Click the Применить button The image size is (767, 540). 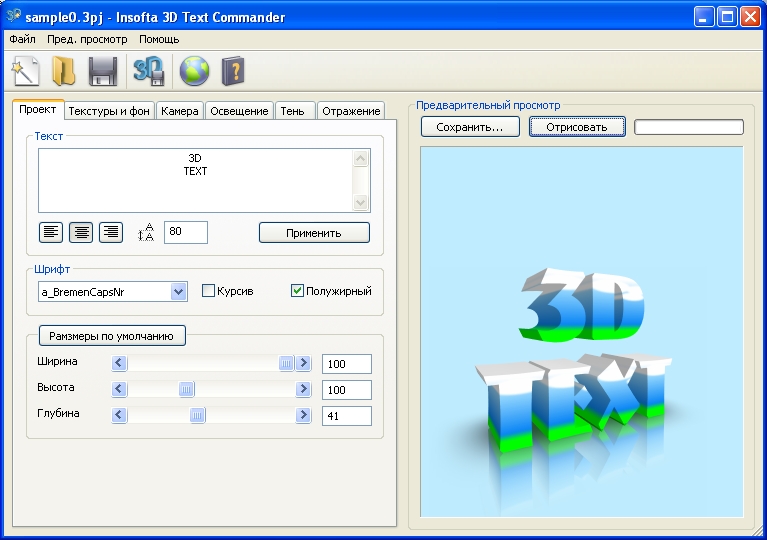(x=314, y=233)
